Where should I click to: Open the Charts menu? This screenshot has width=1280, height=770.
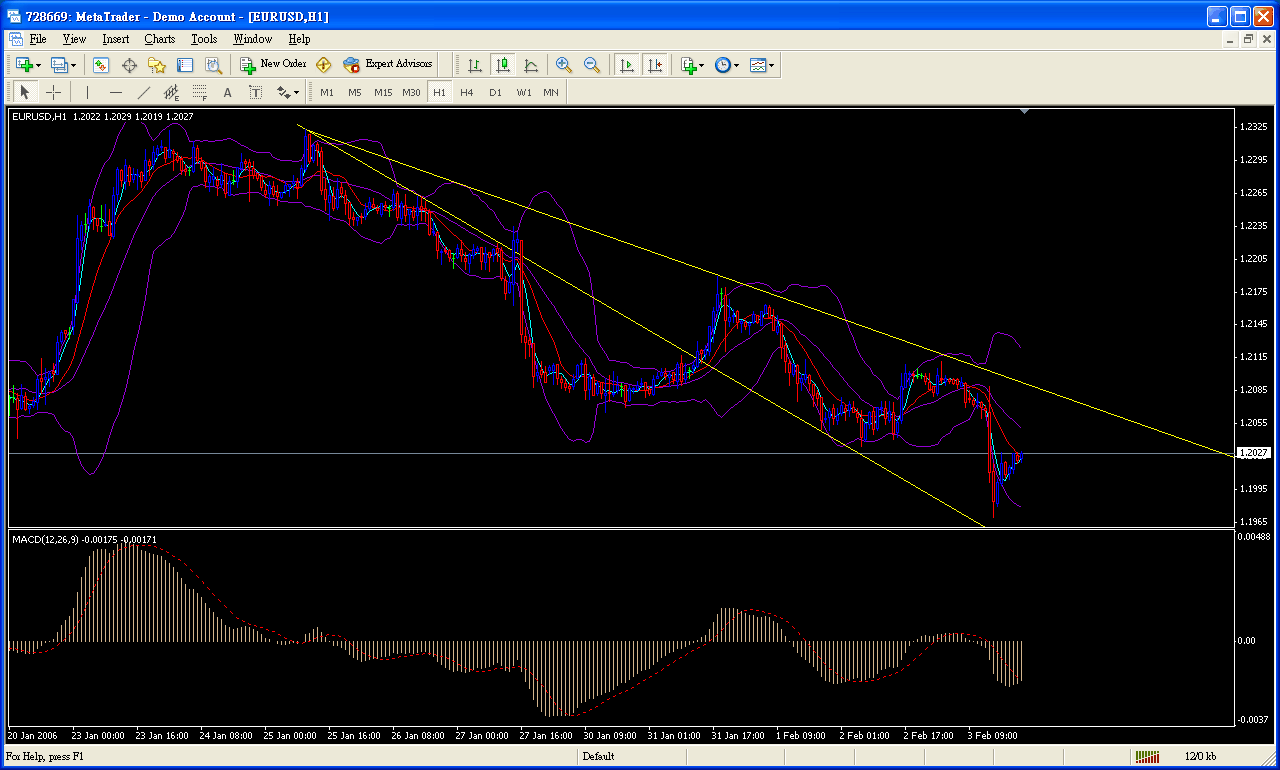(x=159, y=39)
